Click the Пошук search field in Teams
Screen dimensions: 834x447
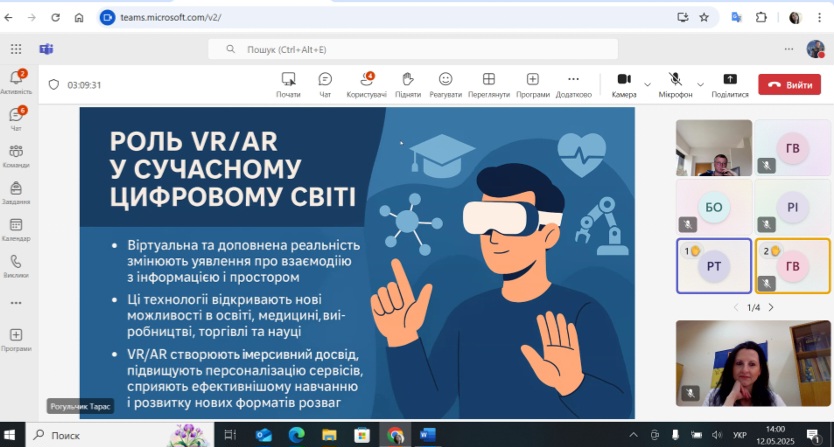[412, 49]
